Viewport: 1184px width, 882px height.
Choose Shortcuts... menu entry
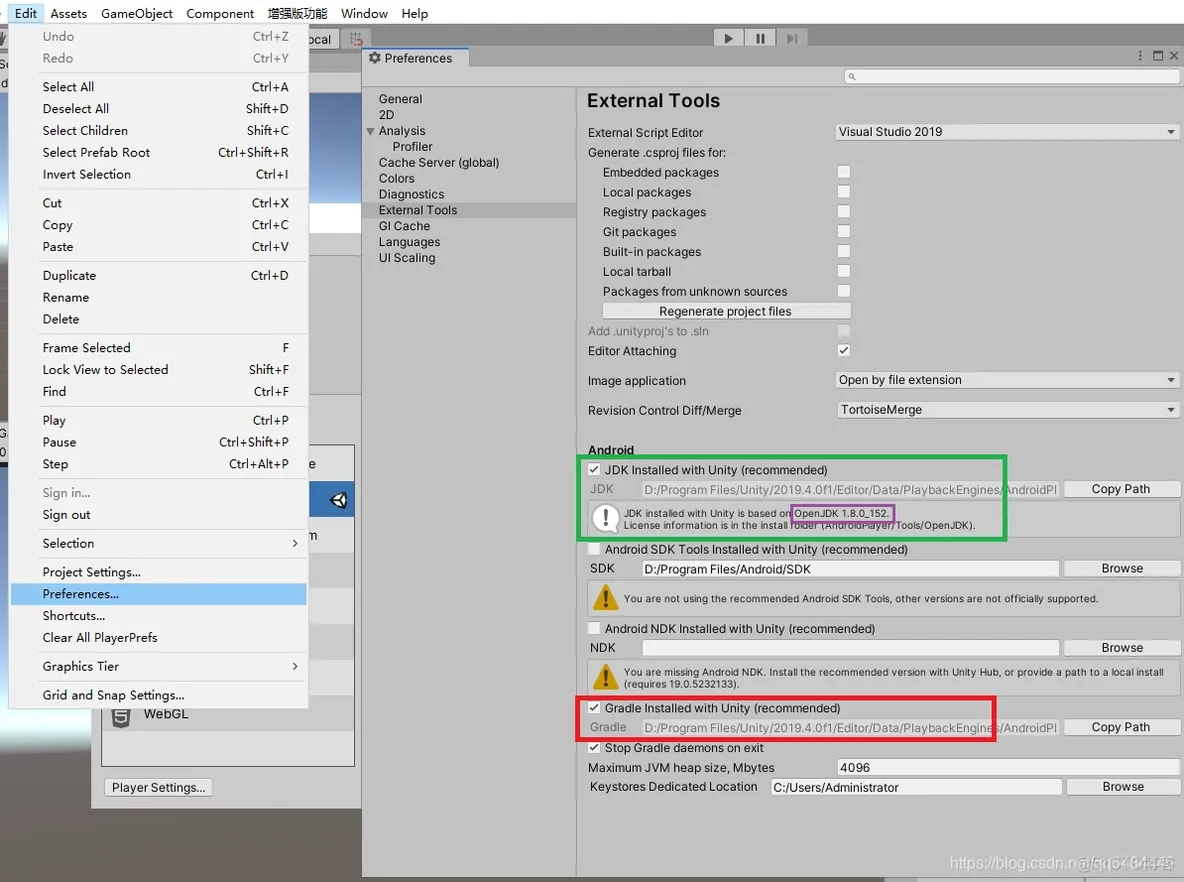tap(159, 615)
